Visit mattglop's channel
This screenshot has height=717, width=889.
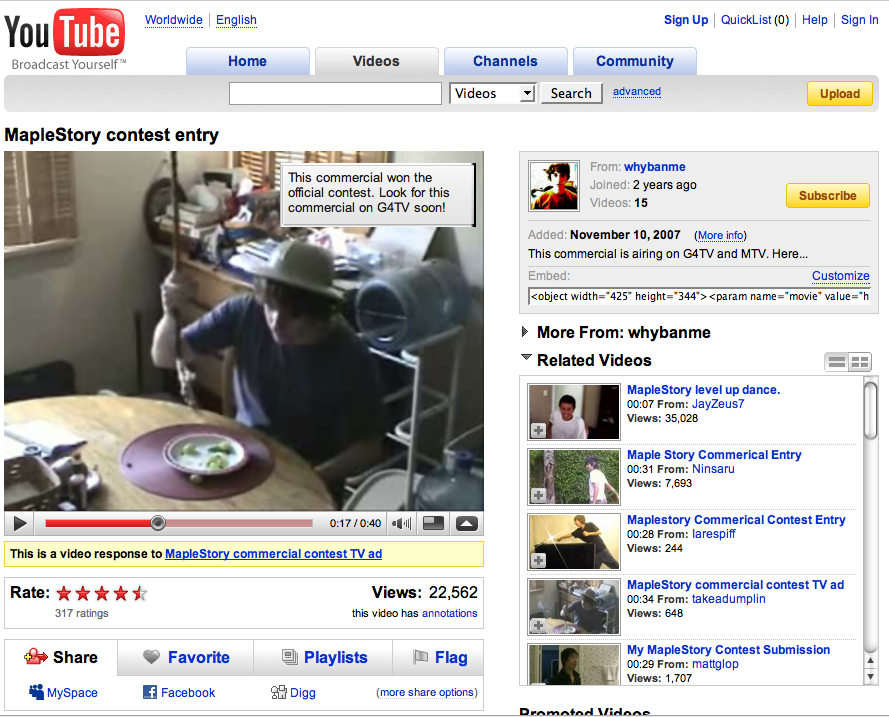(x=716, y=664)
